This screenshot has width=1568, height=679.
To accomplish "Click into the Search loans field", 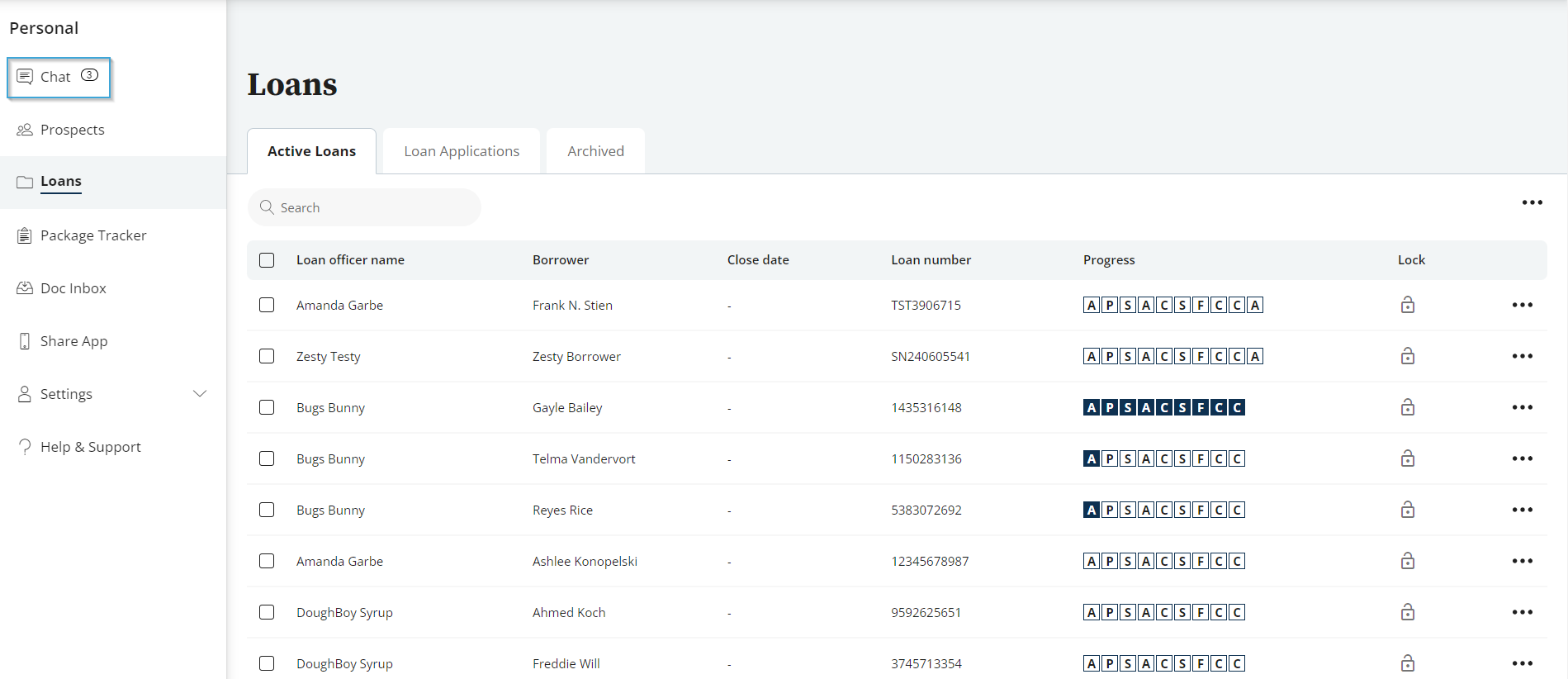I will tap(372, 207).
